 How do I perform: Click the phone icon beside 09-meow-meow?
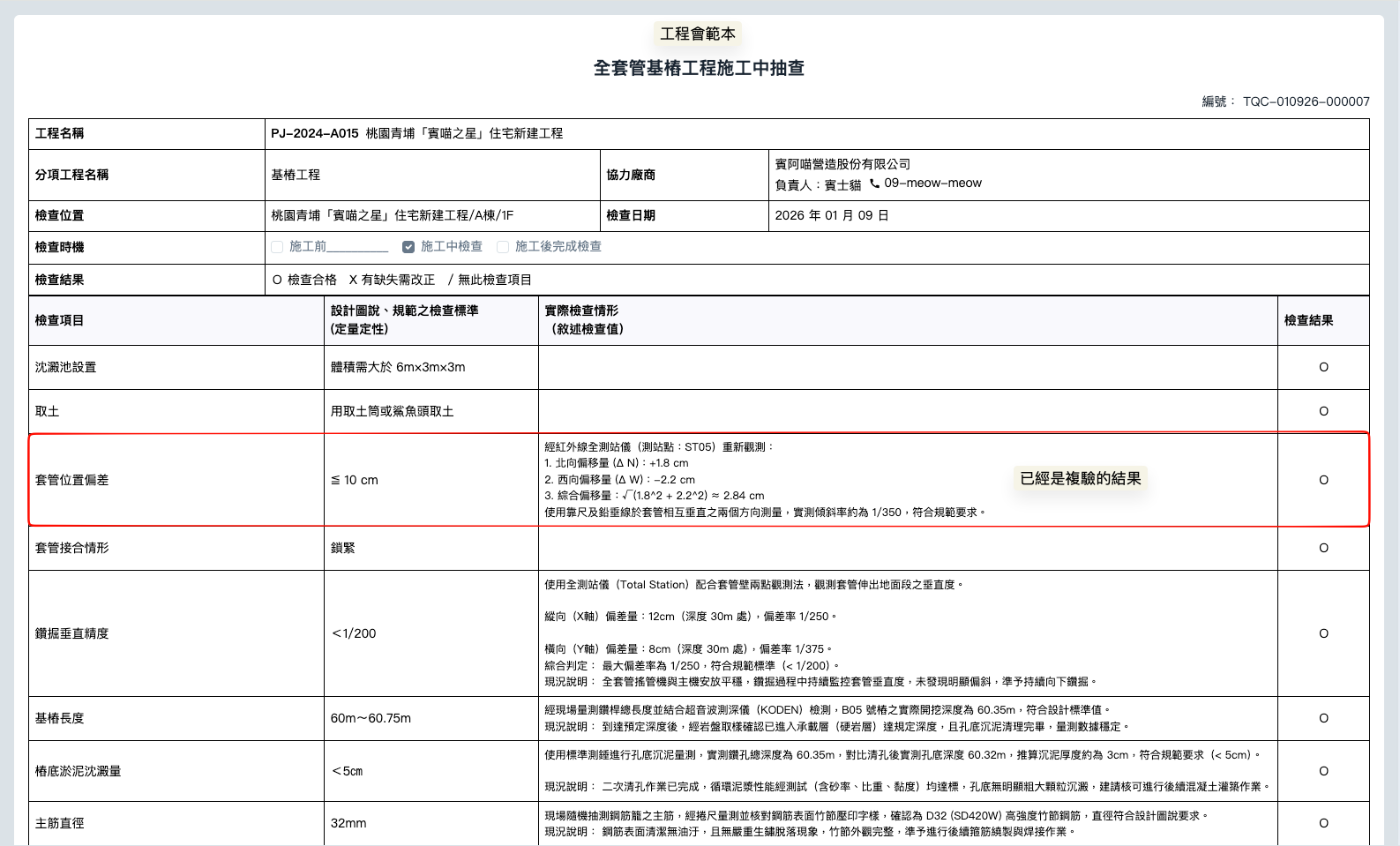pos(874,183)
